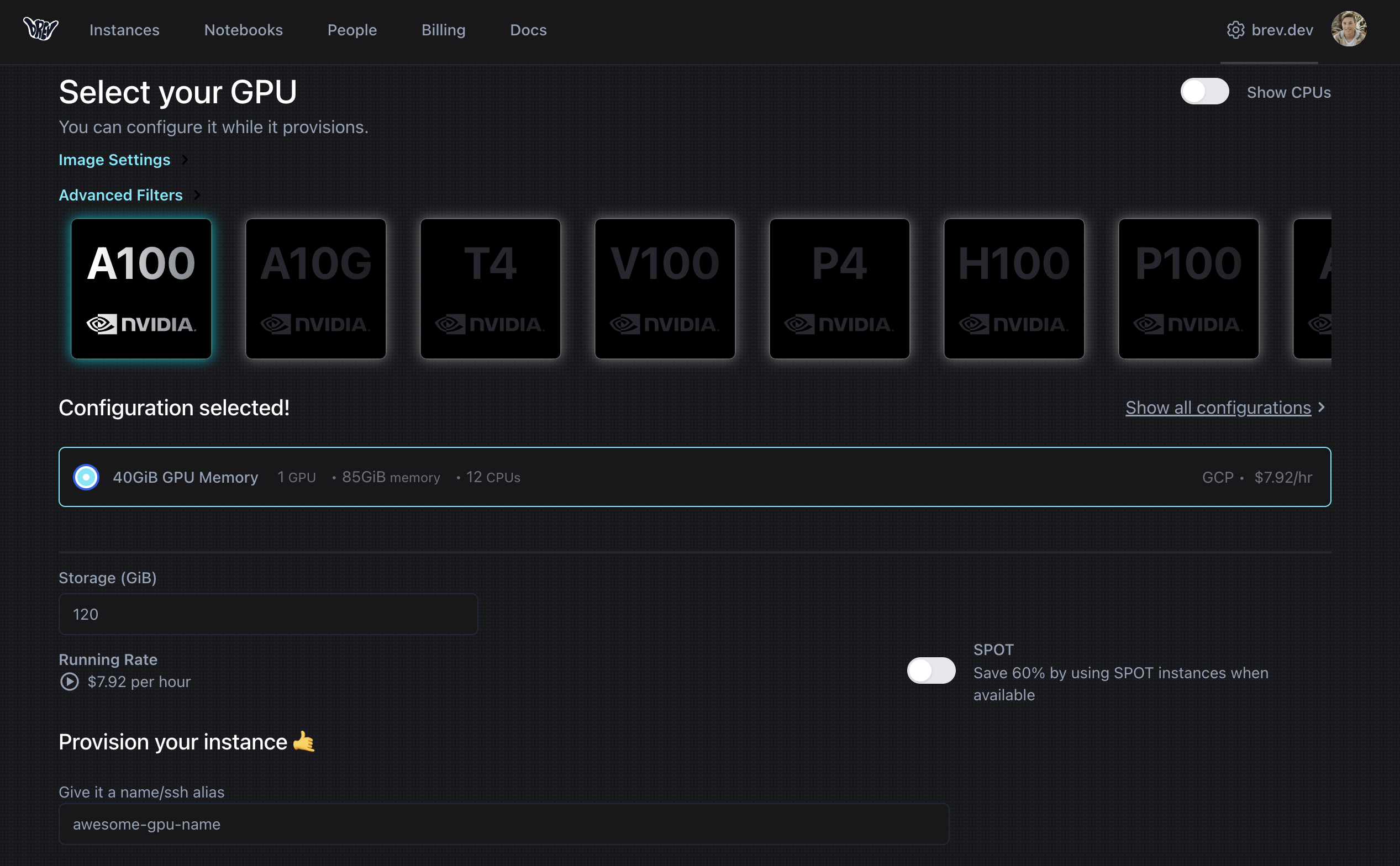Image resolution: width=1400 pixels, height=866 pixels.
Task: Open the Docs link
Action: point(528,30)
